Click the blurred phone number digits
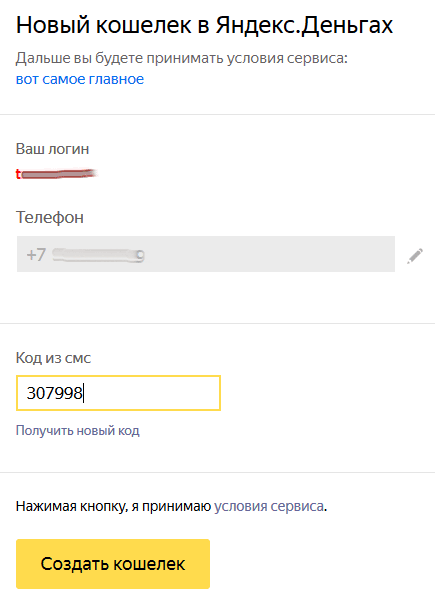 pos(98,255)
